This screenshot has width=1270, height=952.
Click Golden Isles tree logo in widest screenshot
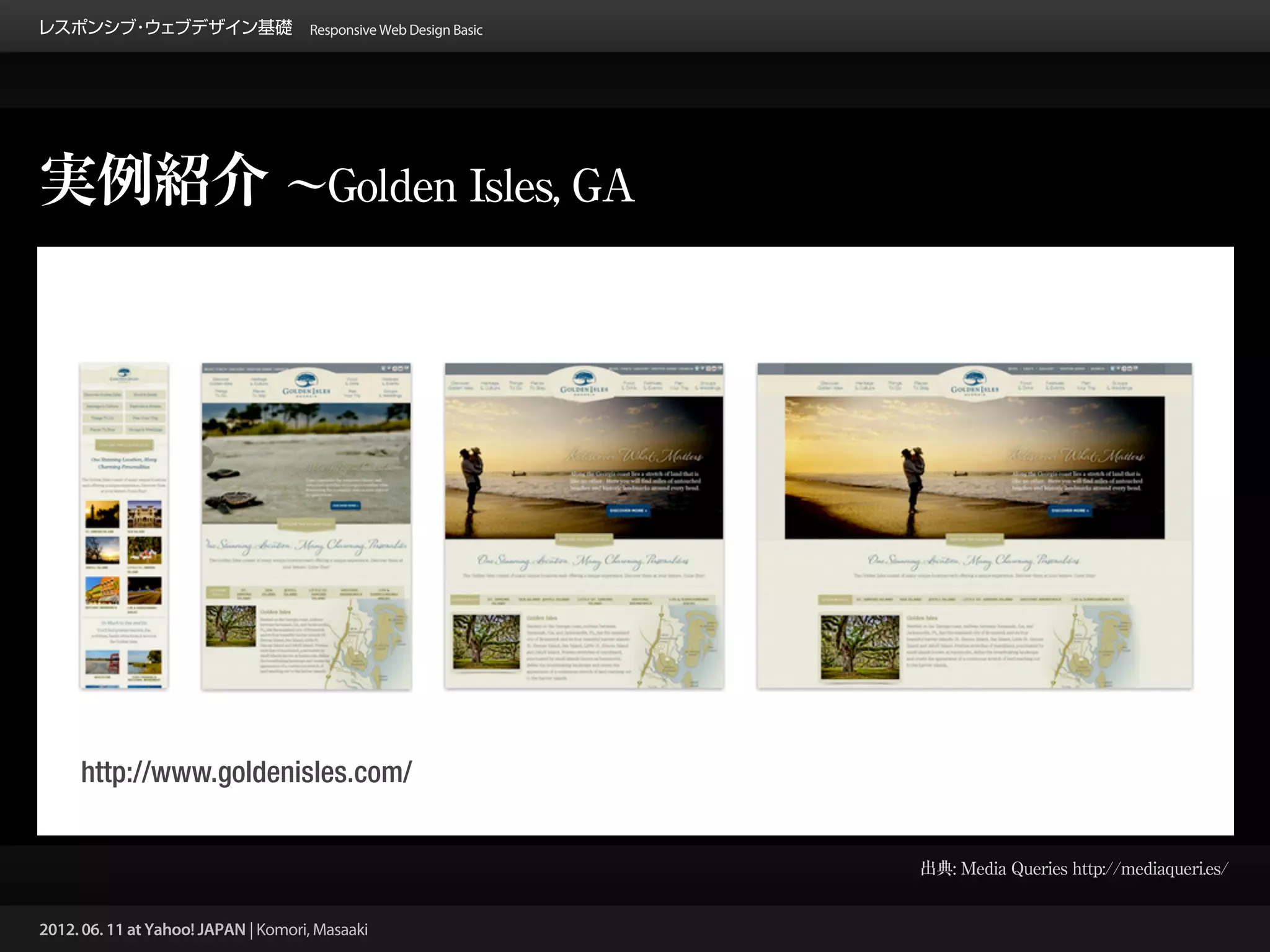(x=975, y=384)
